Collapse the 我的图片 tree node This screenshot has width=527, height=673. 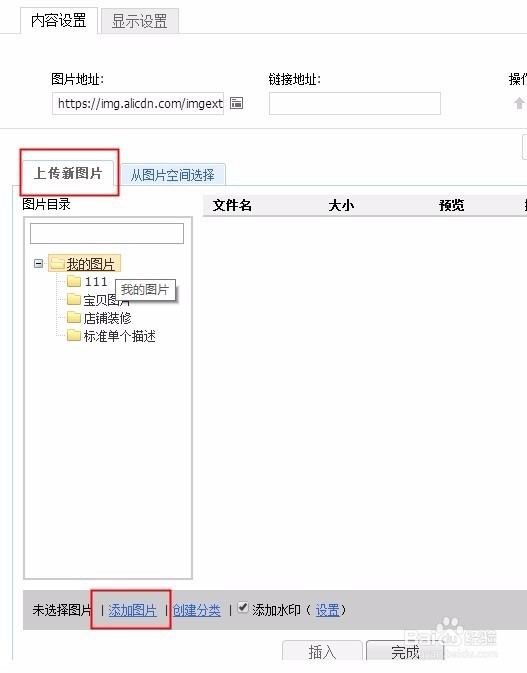pyautogui.click(x=38, y=264)
